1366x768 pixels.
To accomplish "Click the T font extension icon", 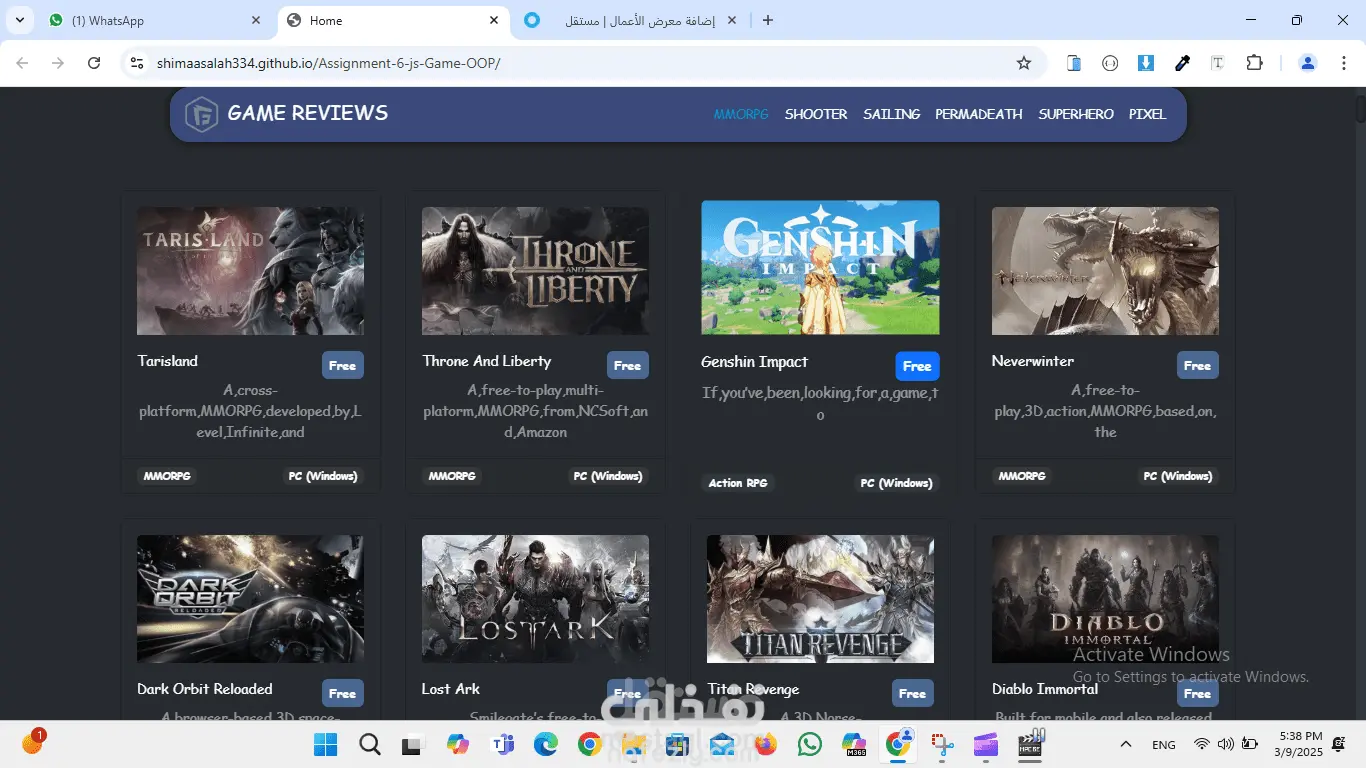I will 1218,63.
